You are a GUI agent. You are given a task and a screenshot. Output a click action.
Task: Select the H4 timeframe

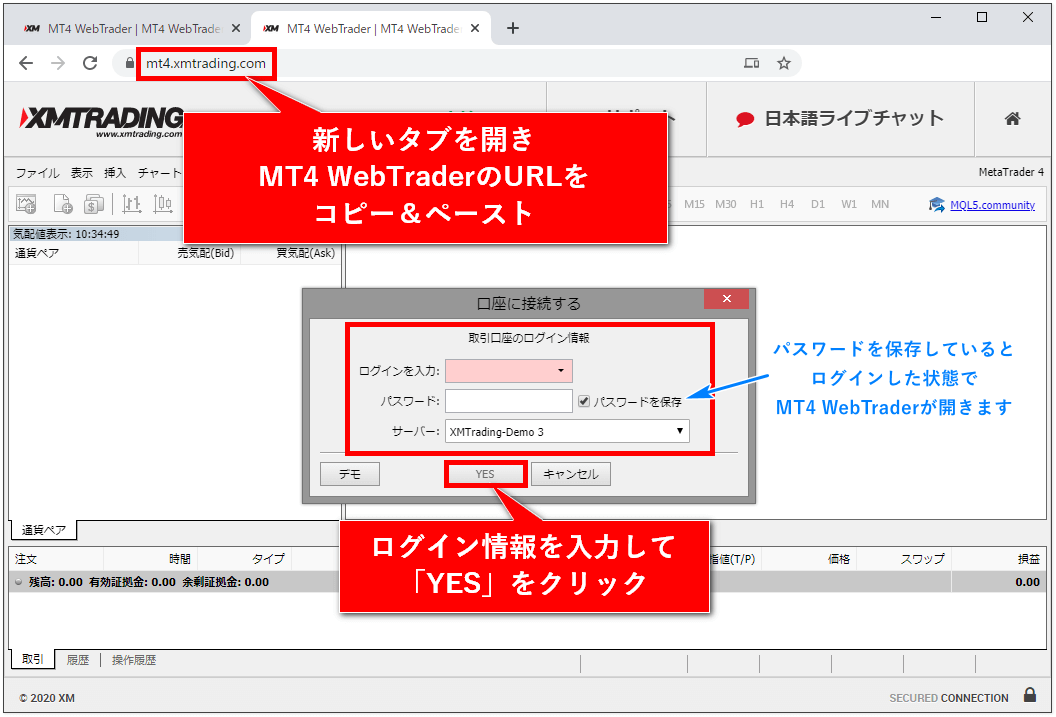tap(787, 204)
